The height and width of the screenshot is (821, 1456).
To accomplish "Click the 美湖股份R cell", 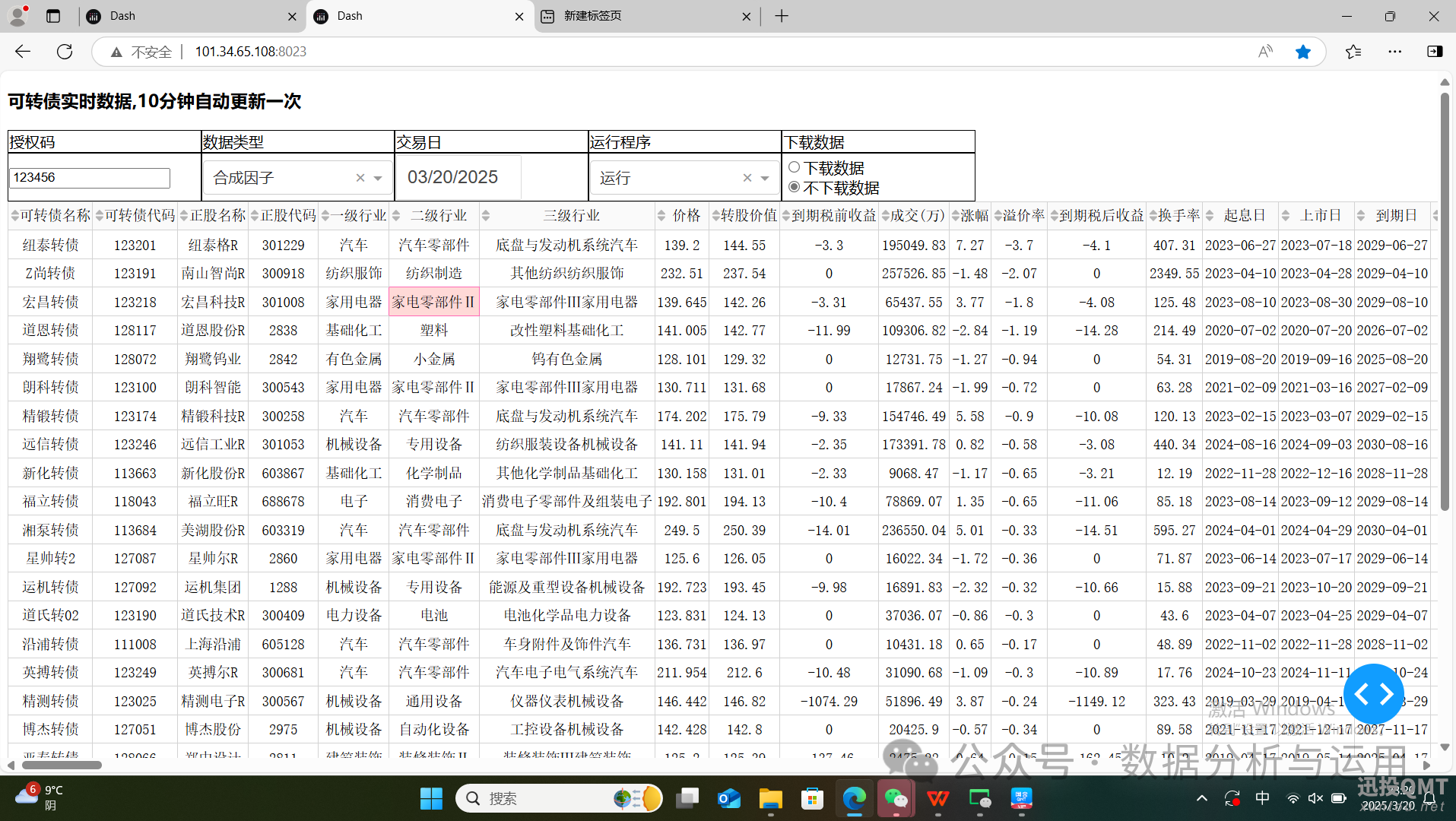I will coord(213,530).
